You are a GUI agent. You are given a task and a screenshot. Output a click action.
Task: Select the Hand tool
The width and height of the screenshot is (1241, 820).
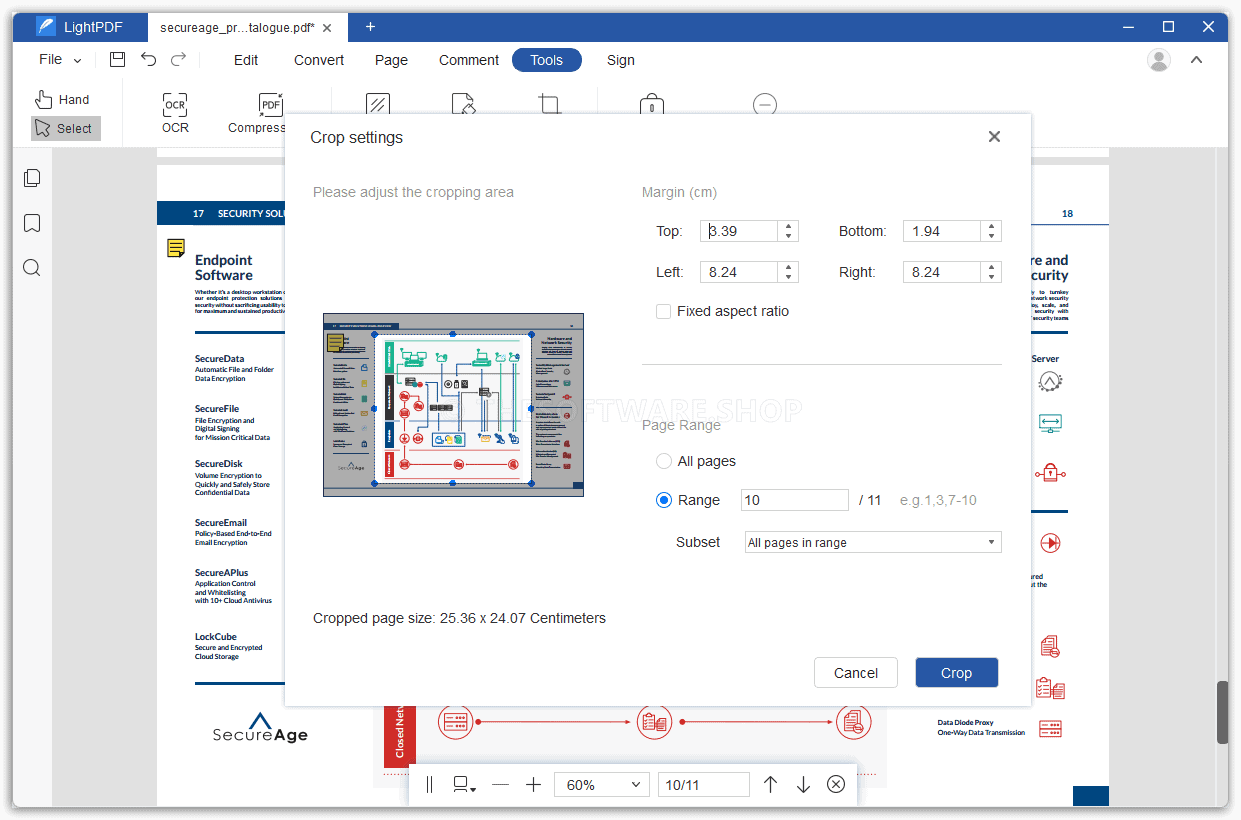(62, 99)
